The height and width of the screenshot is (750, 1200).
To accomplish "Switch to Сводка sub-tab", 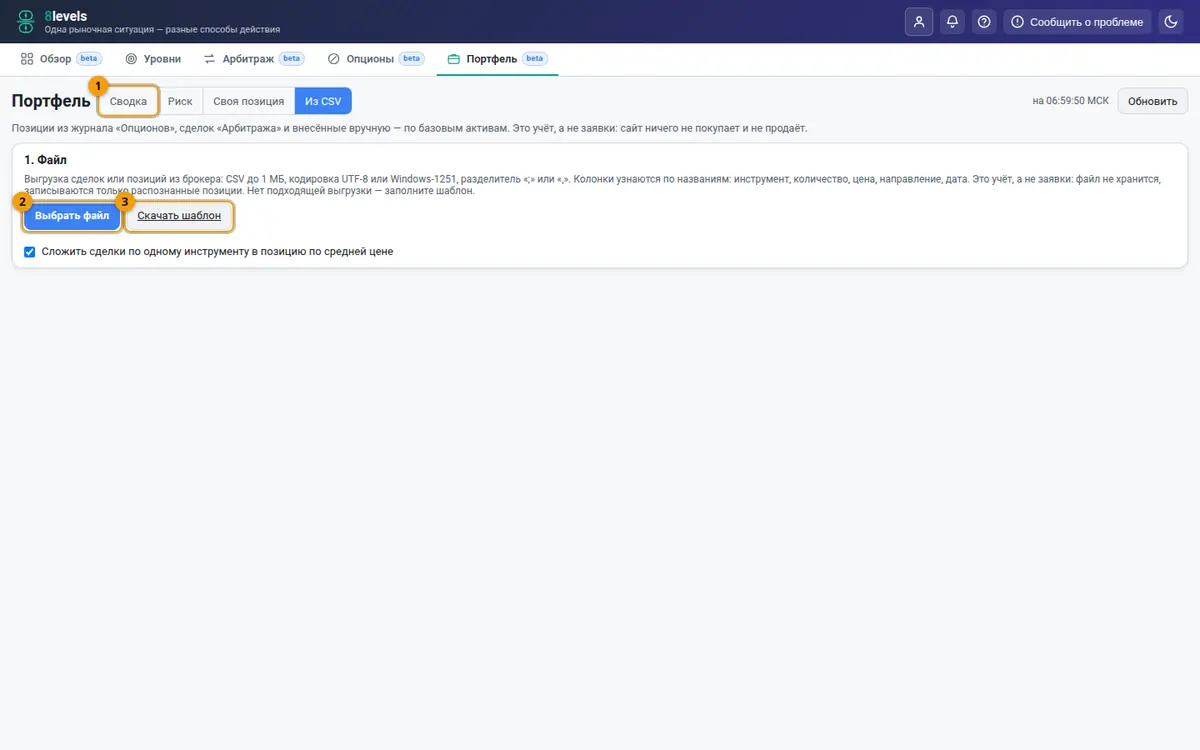I will click(128, 101).
